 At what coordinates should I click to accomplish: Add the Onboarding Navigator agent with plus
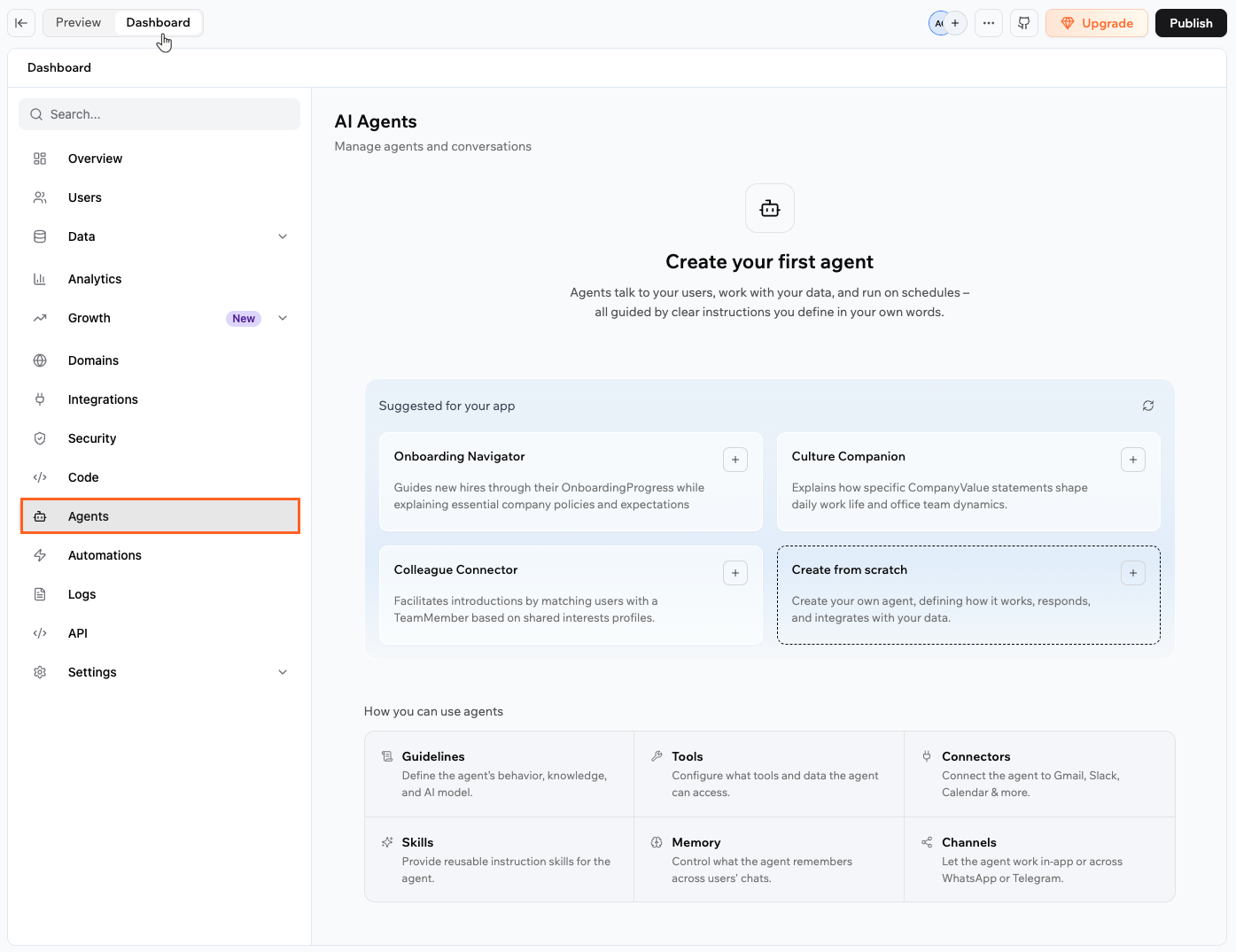(735, 460)
